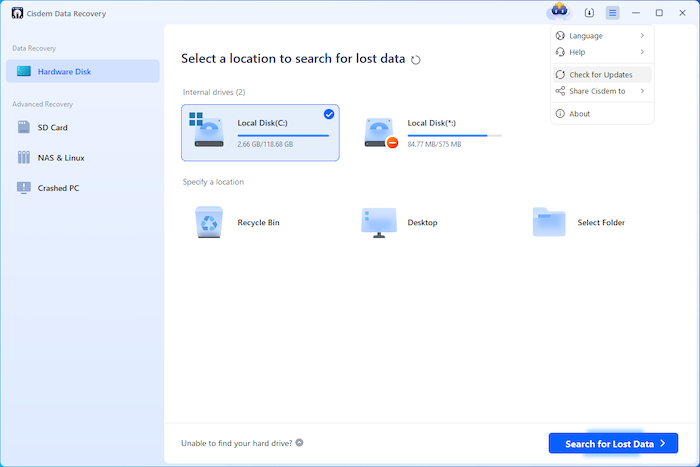Open the SD Card recovery section

(x=52, y=127)
